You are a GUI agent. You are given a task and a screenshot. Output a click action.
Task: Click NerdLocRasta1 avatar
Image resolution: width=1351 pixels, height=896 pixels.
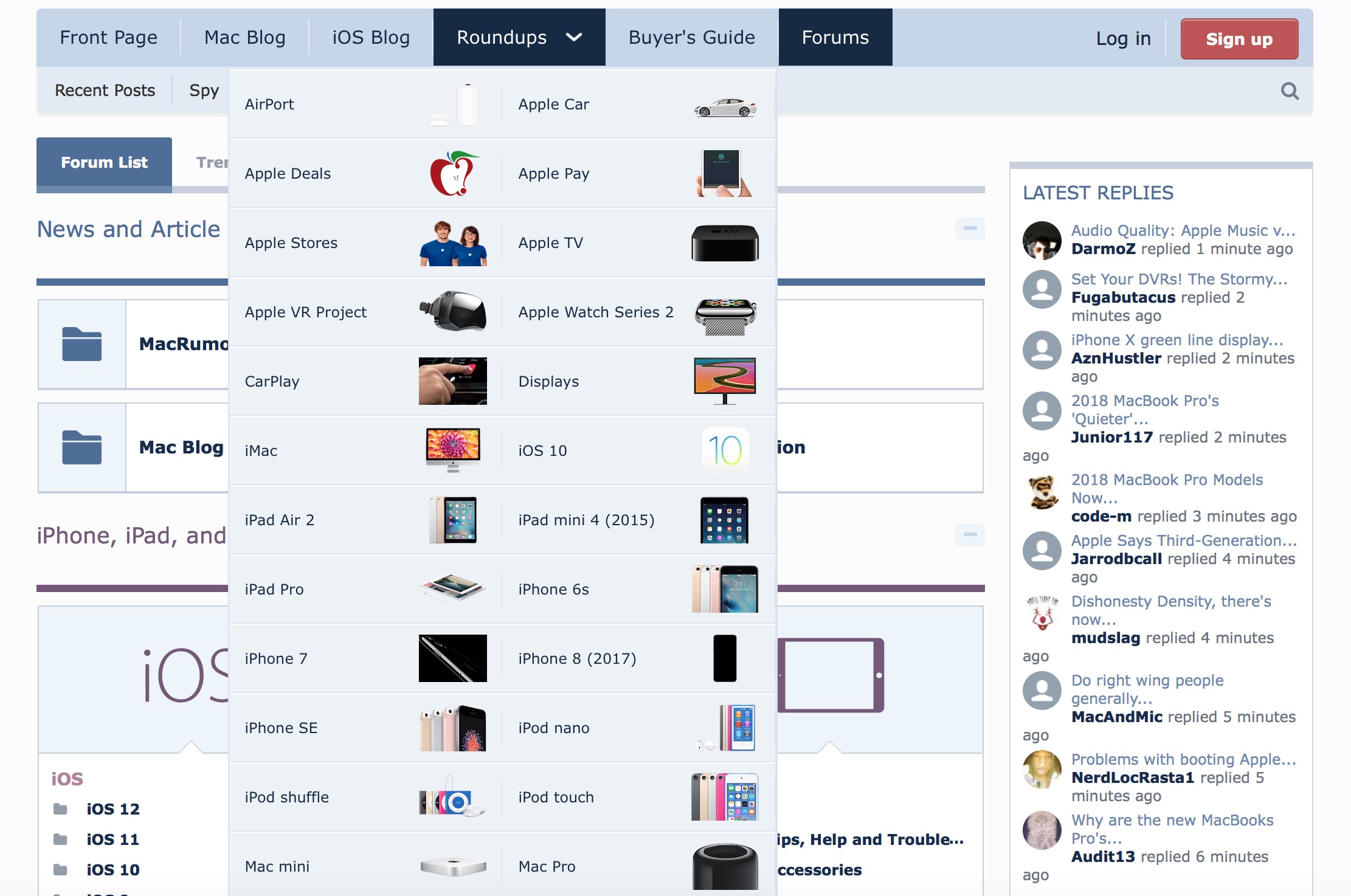[1042, 770]
